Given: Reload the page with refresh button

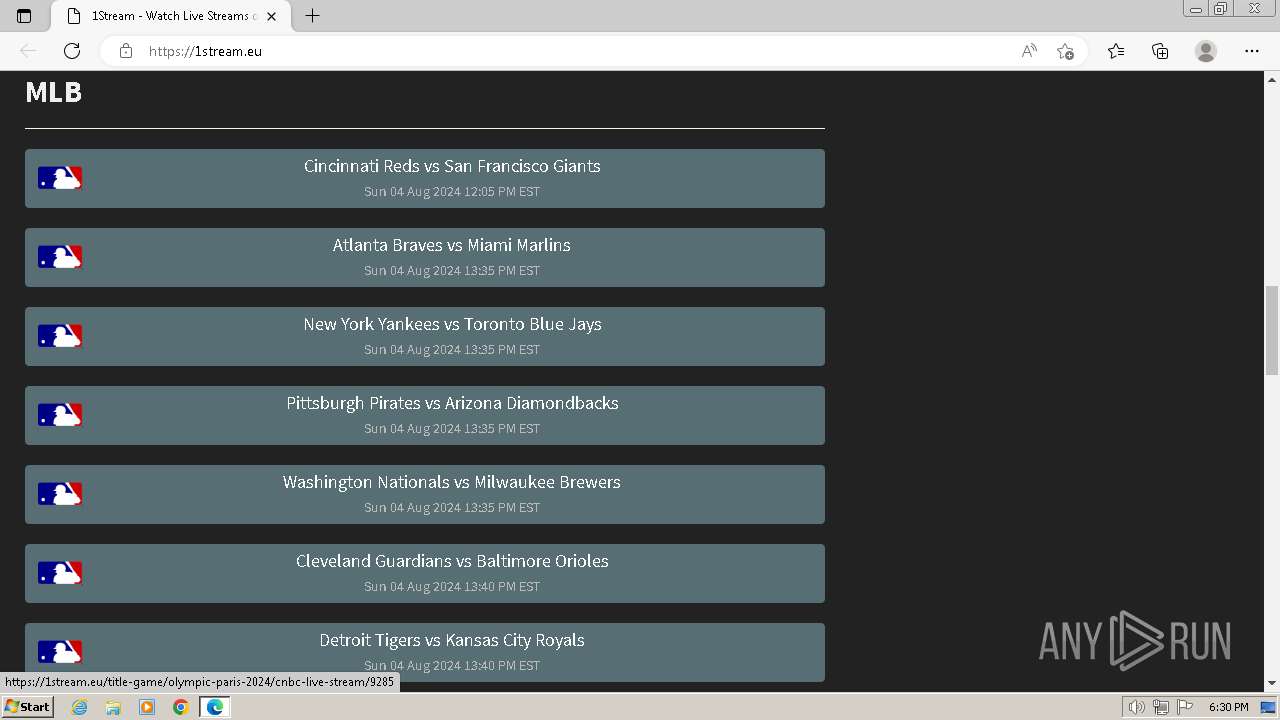Looking at the screenshot, I should 72,51.
